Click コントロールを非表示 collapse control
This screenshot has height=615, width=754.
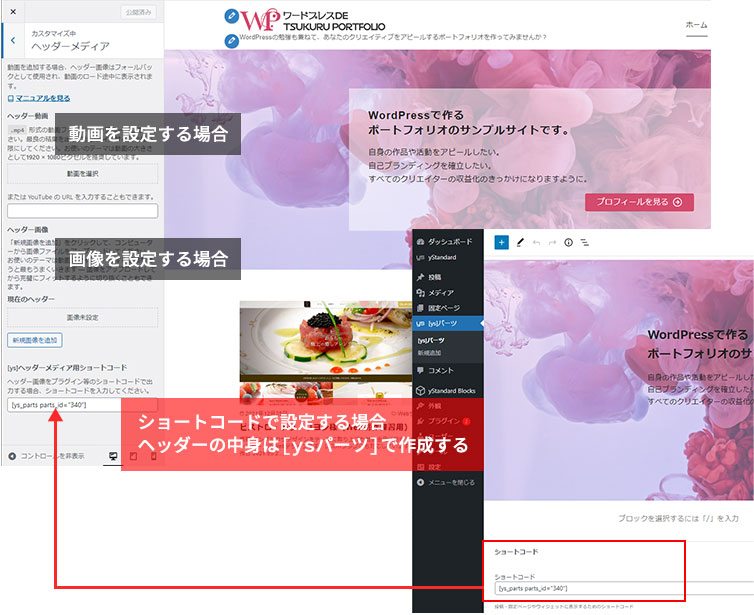click(x=47, y=456)
